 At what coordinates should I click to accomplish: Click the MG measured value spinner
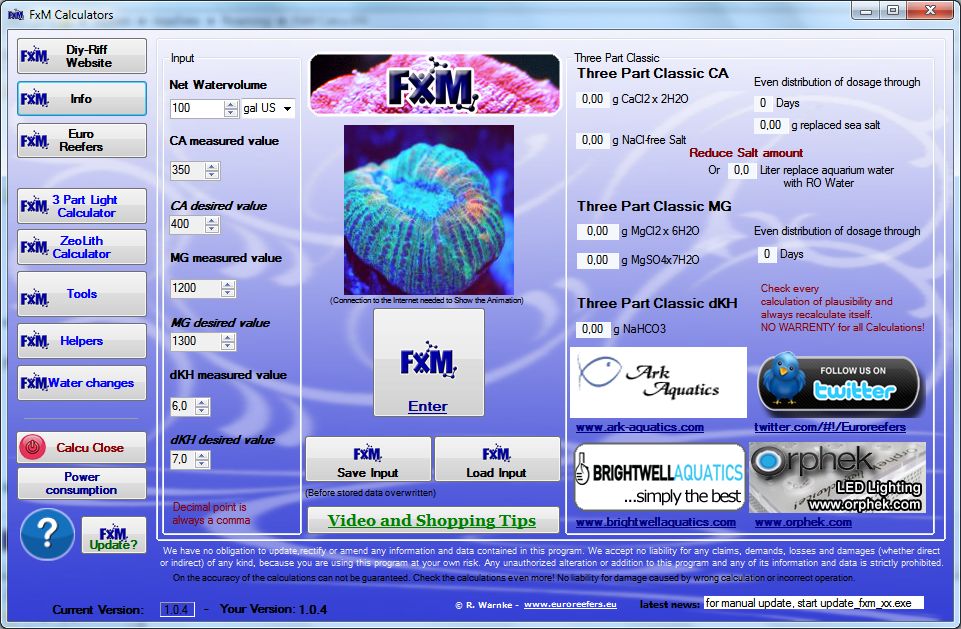[x=228, y=289]
